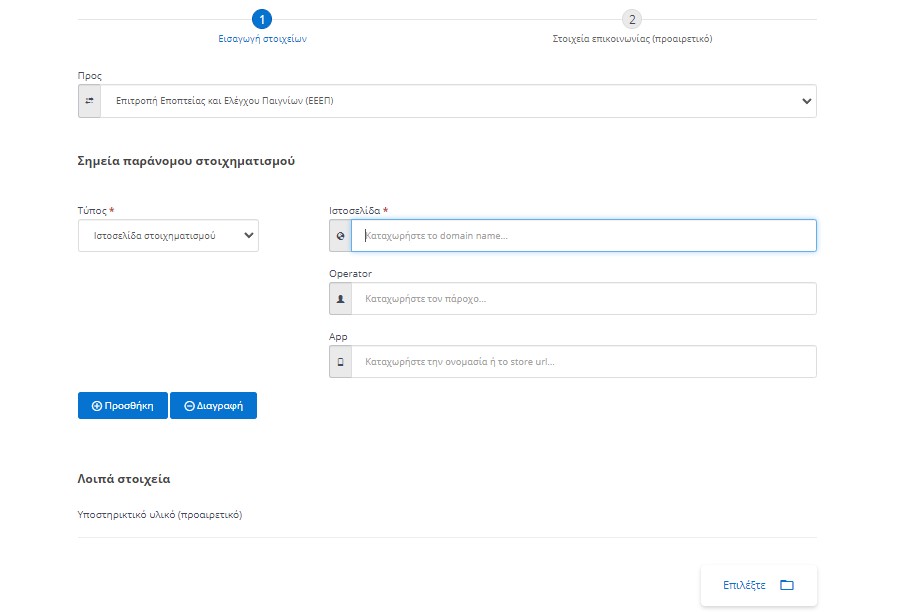Click the Στοιχεία επικοινωνίας (προαιρετικό) step label
The width and height of the screenshot is (916, 612).
(632, 39)
